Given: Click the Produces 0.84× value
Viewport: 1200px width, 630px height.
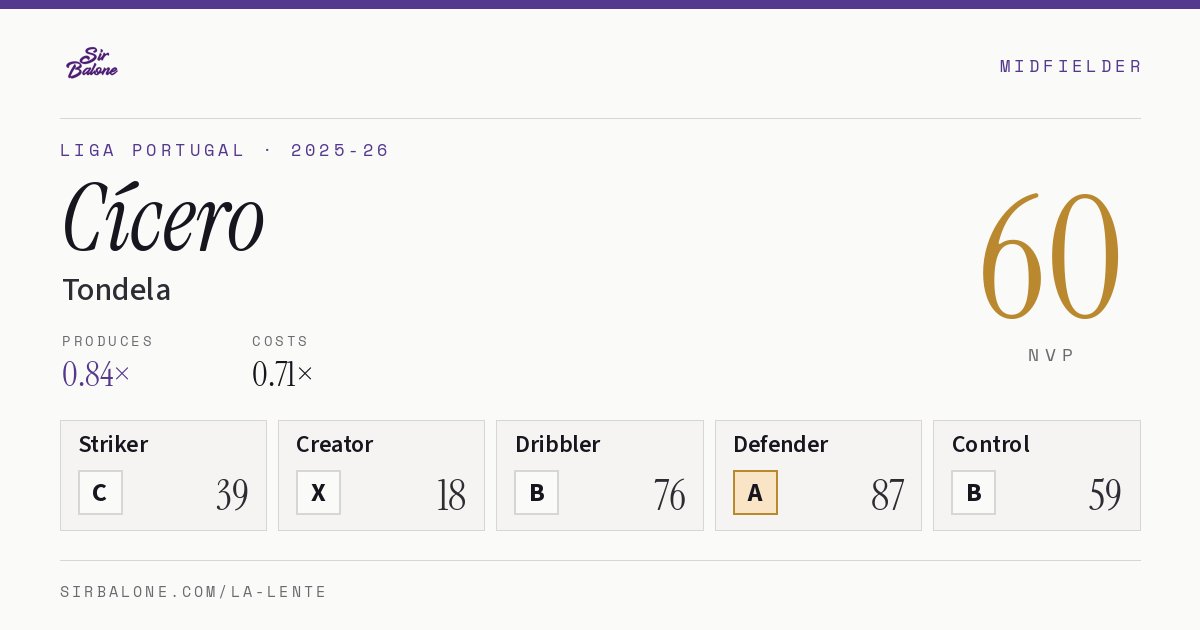Looking at the screenshot, I should pos(96,374).
